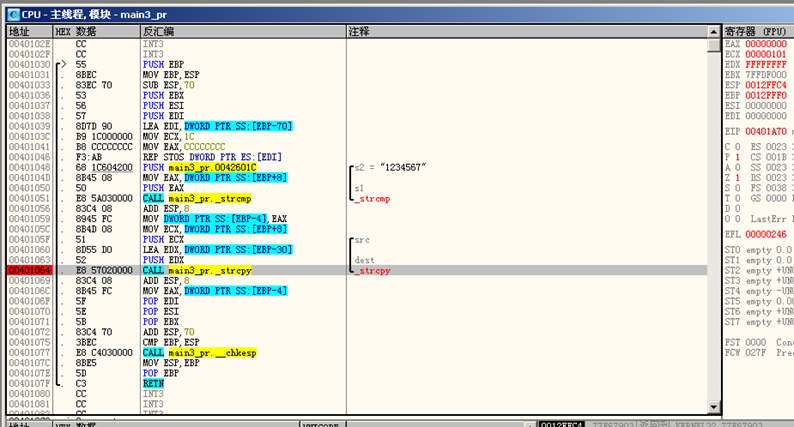
Task: Select the red breakpoint address 00401064
Action: click(26, 270)
